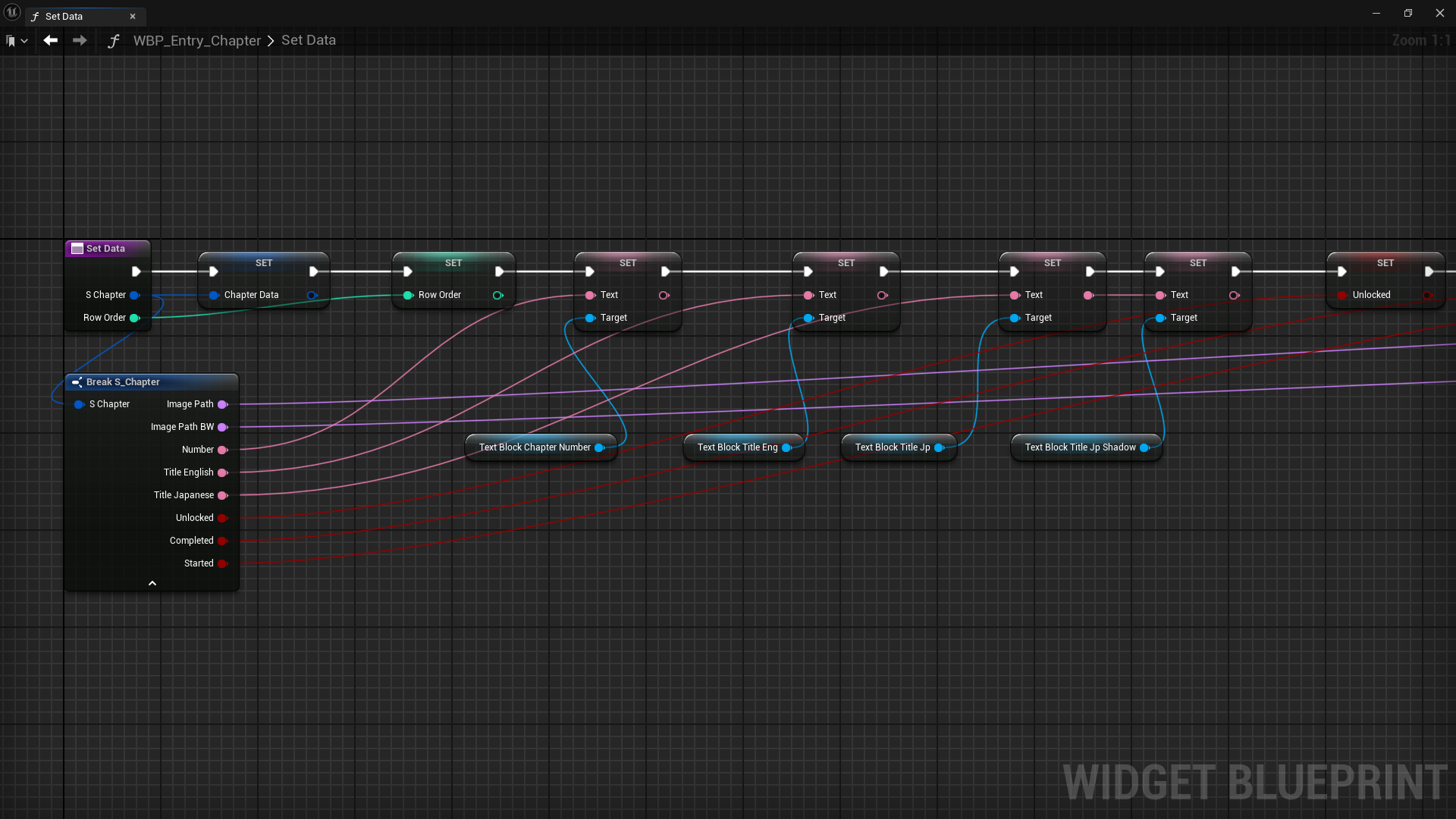Click the Set Data node execution pin
This screenshot has width=1456, height=819.
tap(136, 271)
